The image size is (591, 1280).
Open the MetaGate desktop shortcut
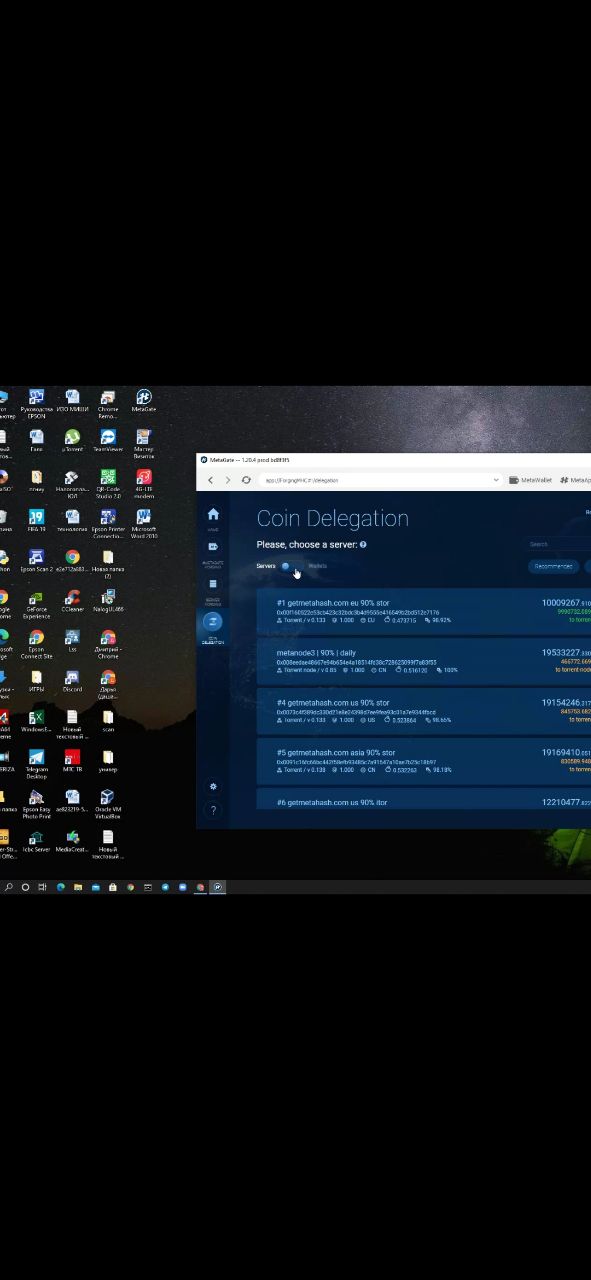(143, 401)
